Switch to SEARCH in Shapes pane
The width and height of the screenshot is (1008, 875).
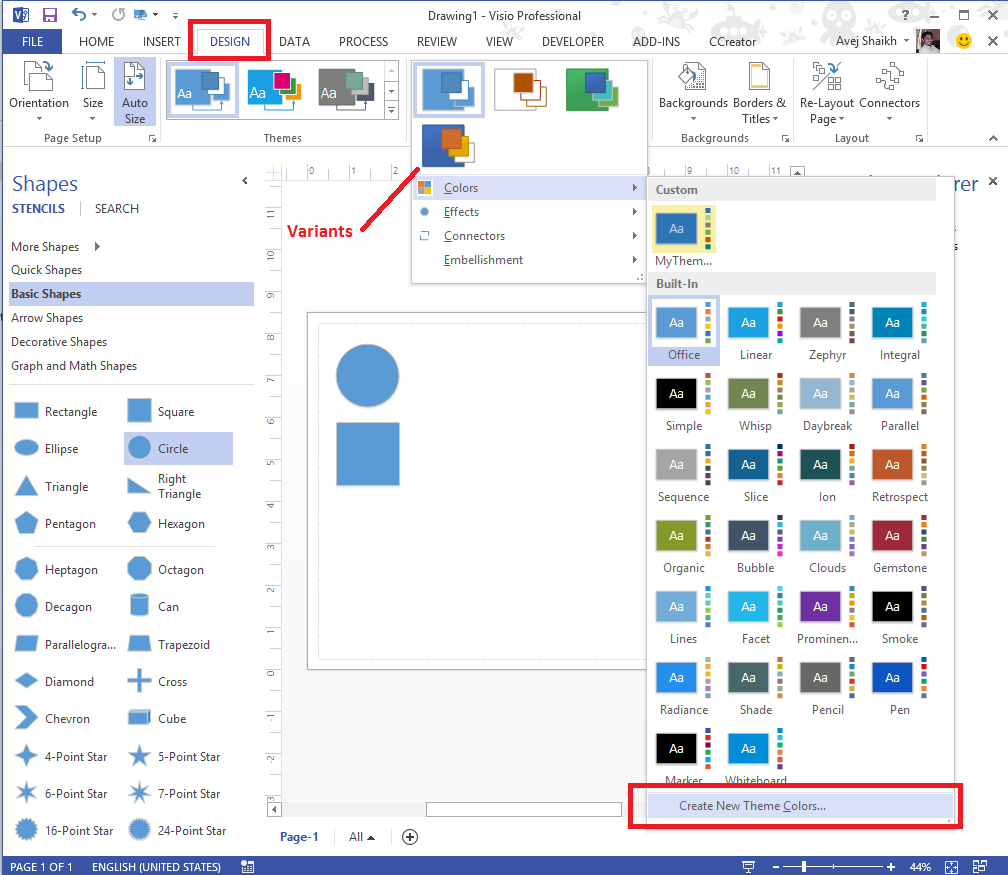coord(116,209)
